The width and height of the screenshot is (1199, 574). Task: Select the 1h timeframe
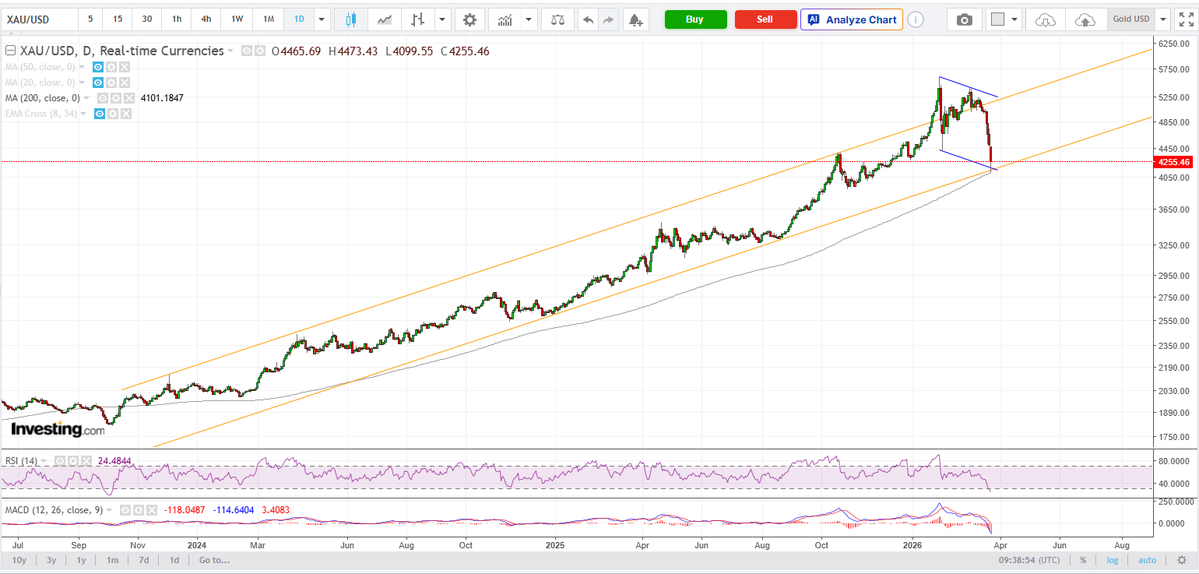point(177,19)
